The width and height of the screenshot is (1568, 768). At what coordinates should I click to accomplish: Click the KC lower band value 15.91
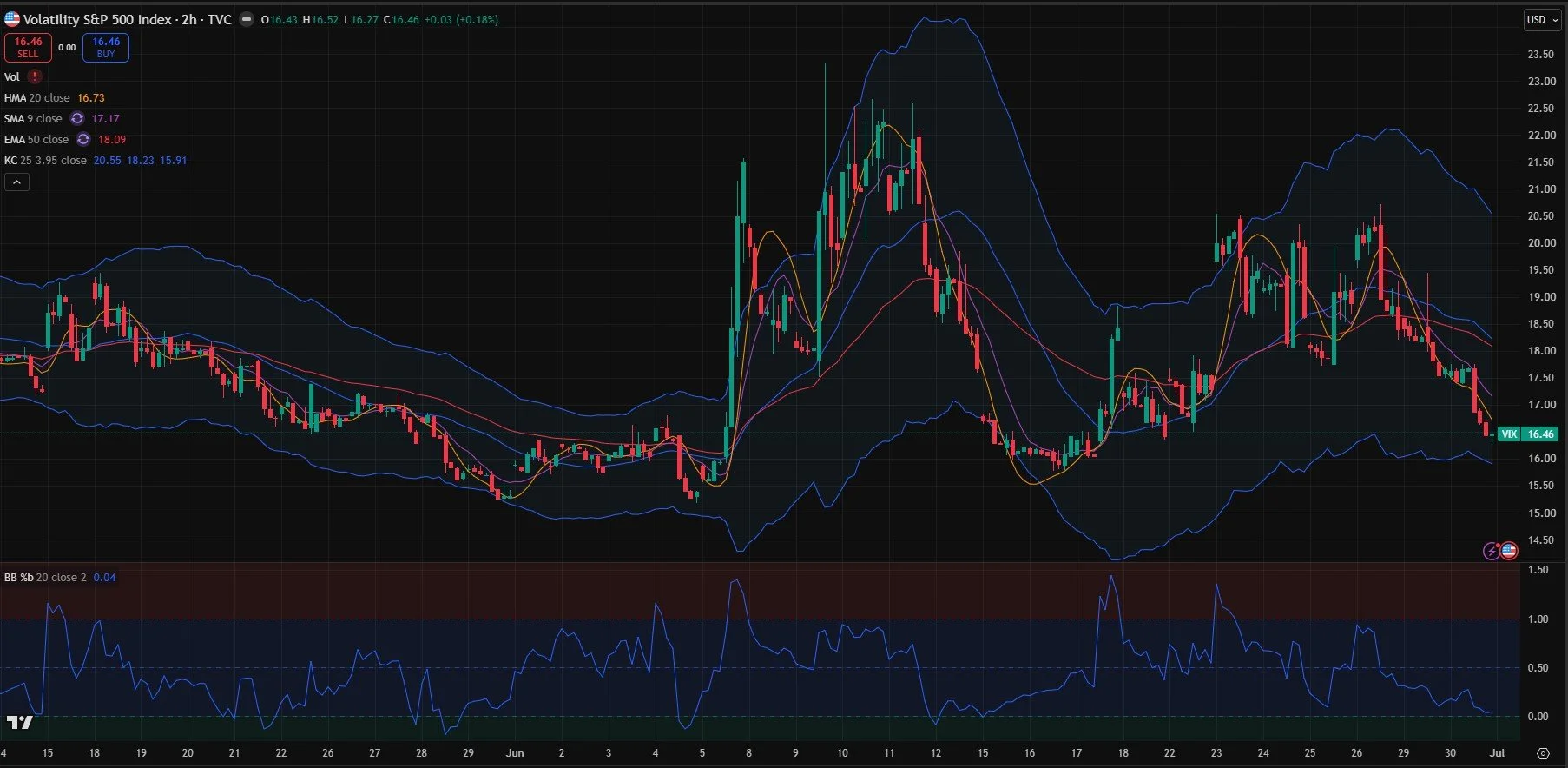coord(174,160)
